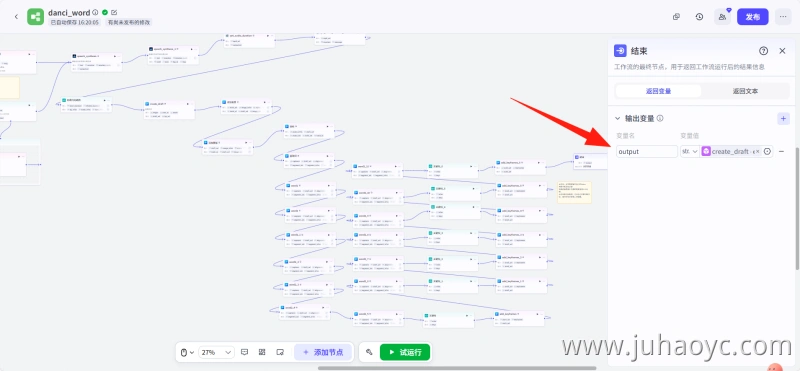Edit the danci_word workflow name icon
Viewport: 800px width, 371px height.
tap(114, 12)
